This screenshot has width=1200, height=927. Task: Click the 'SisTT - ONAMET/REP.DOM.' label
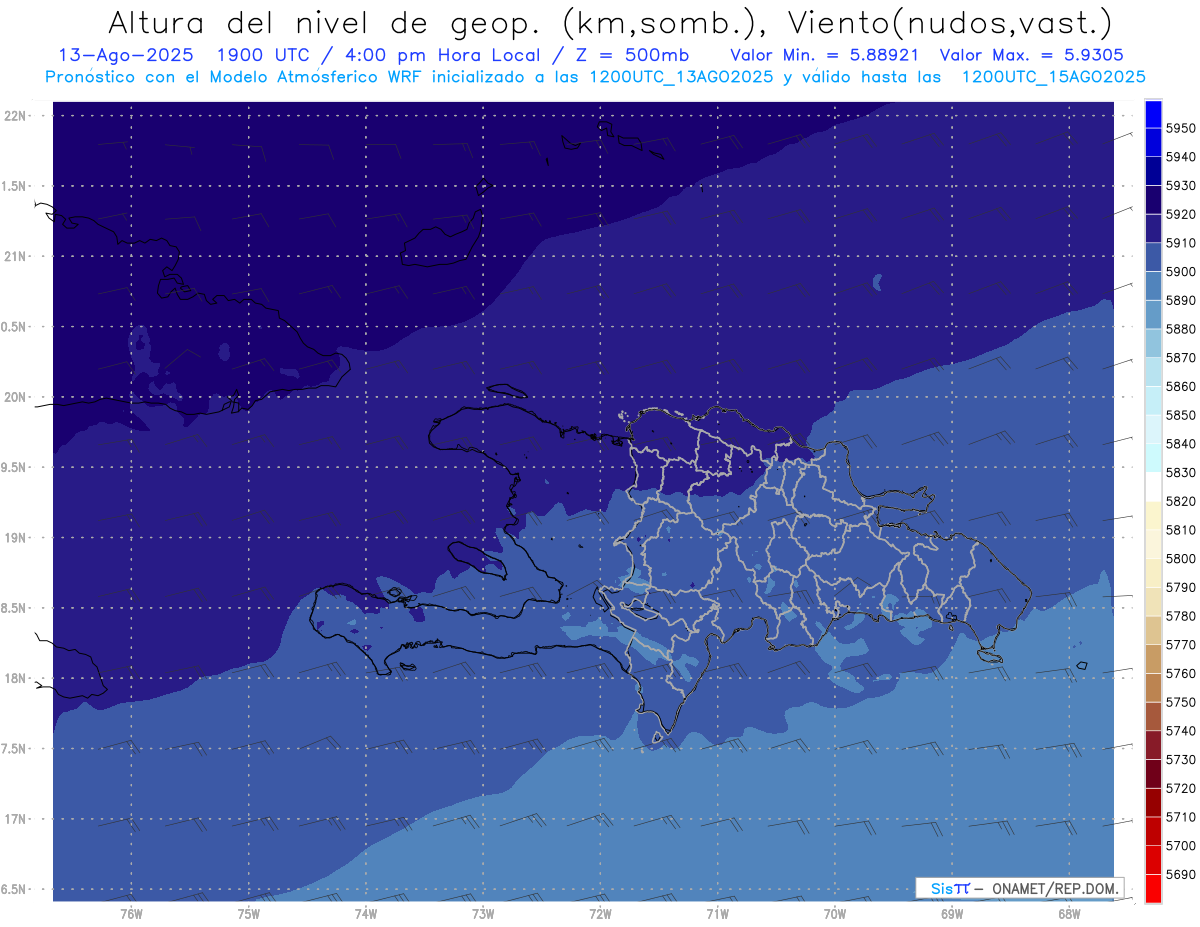1019,888
